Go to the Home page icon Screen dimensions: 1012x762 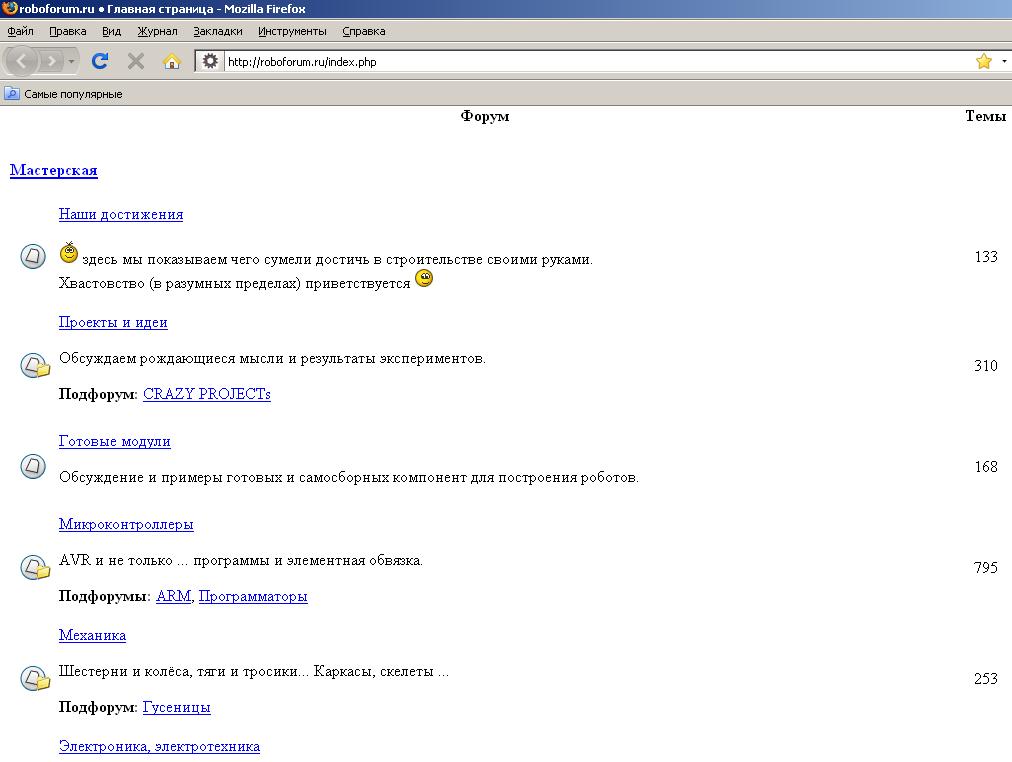[x=172, y=61]
